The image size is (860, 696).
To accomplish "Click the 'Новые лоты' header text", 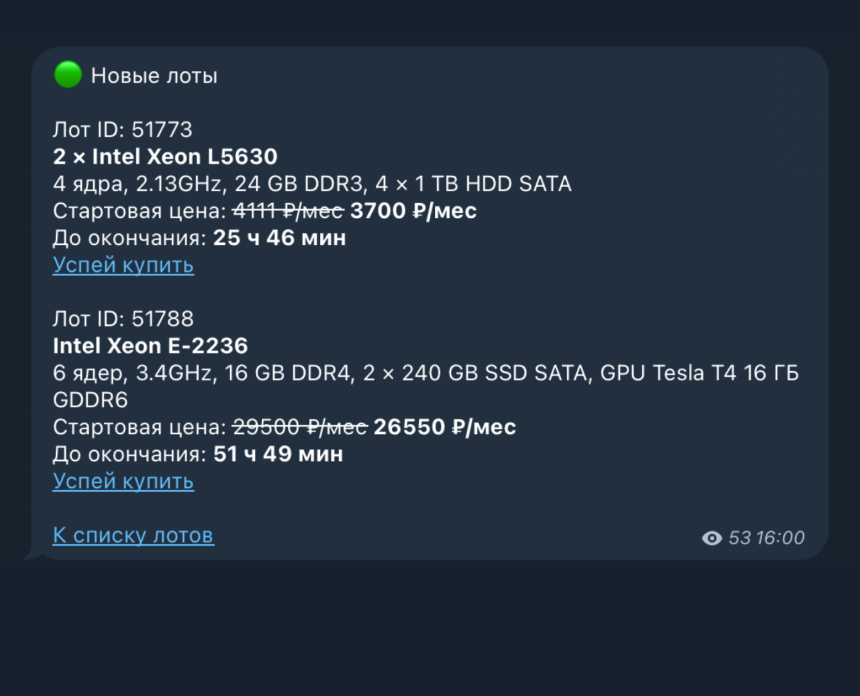I will point(154,76).
